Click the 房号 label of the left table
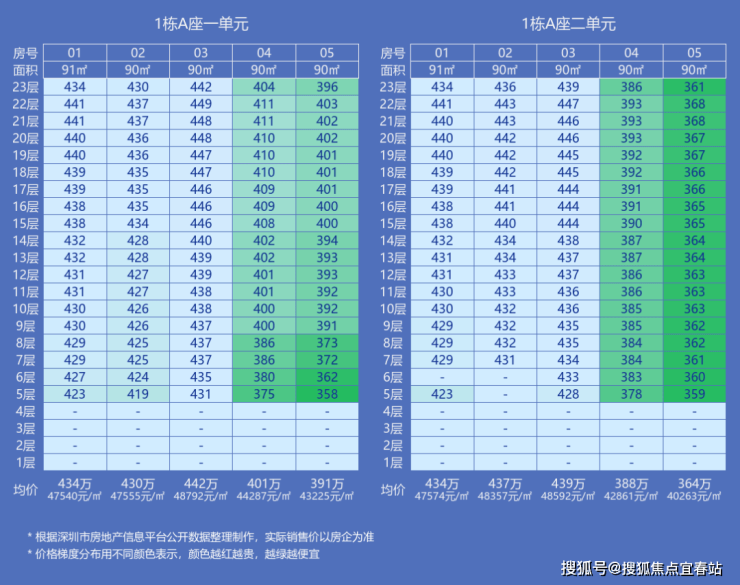Image resolution: width=740 pixels, height=585 pixels. [x=25, y=53]
